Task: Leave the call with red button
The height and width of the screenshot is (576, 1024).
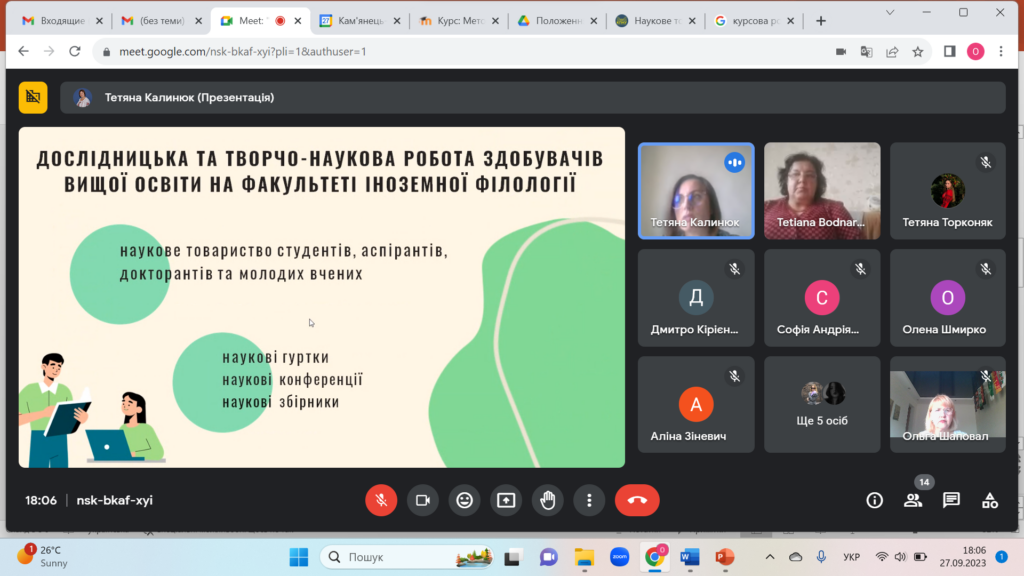Action: coord(637,500)
